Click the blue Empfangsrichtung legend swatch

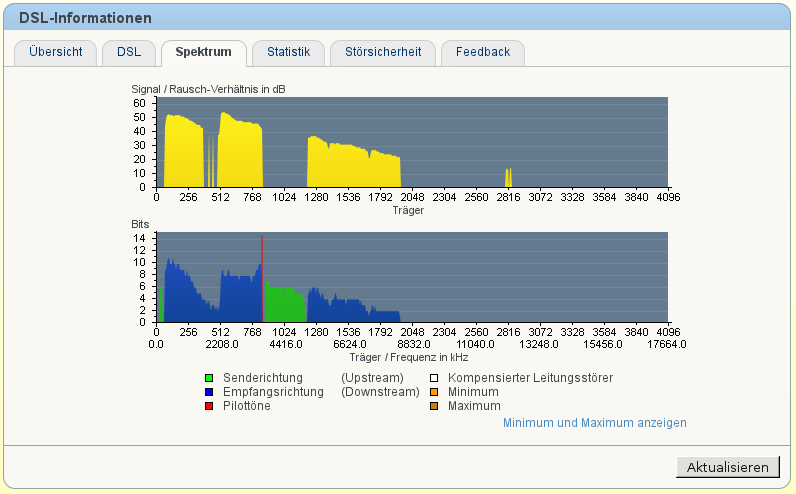pos(209,392)
